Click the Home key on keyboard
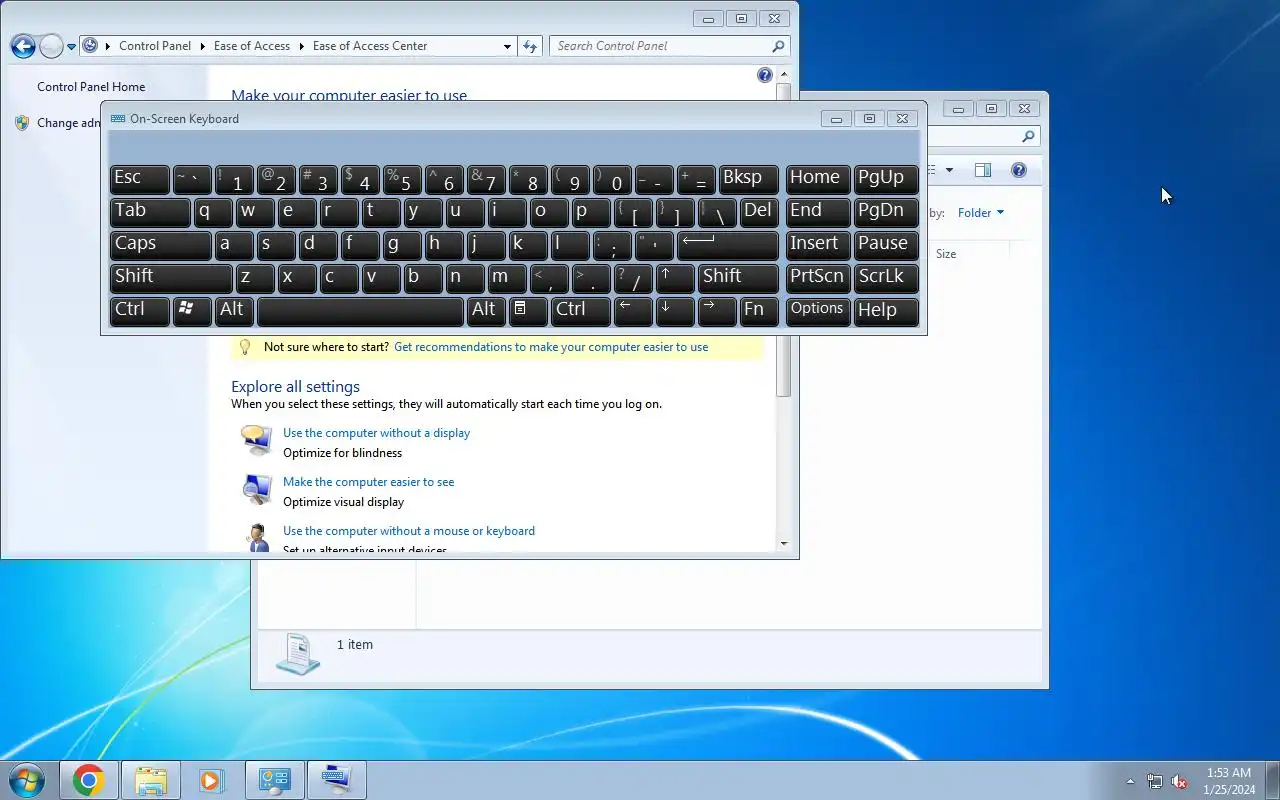1280x800 pixels. [x=818, y=179]
